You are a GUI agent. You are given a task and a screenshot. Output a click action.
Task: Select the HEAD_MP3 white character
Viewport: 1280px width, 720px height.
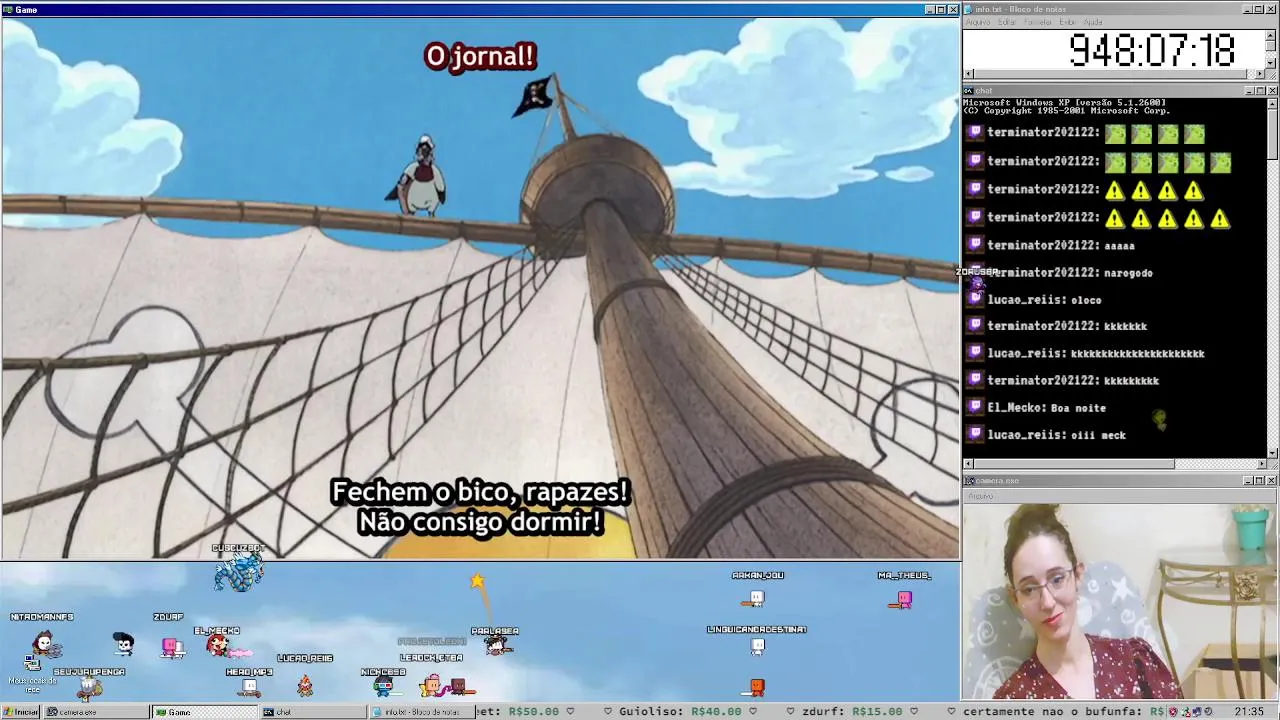250,687
